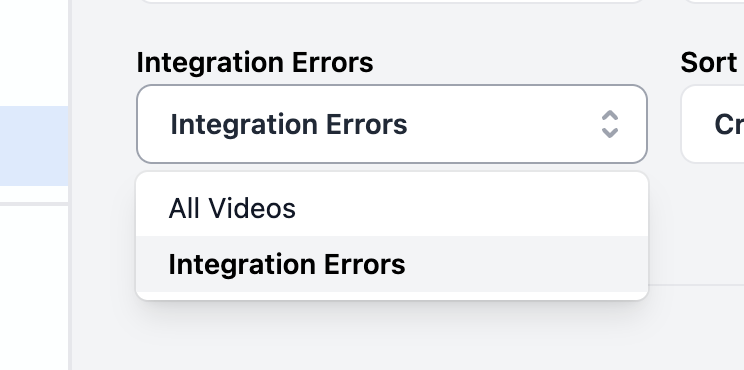
Task: Click white sidebar area above highlighted item
Action: pos(34,52)
